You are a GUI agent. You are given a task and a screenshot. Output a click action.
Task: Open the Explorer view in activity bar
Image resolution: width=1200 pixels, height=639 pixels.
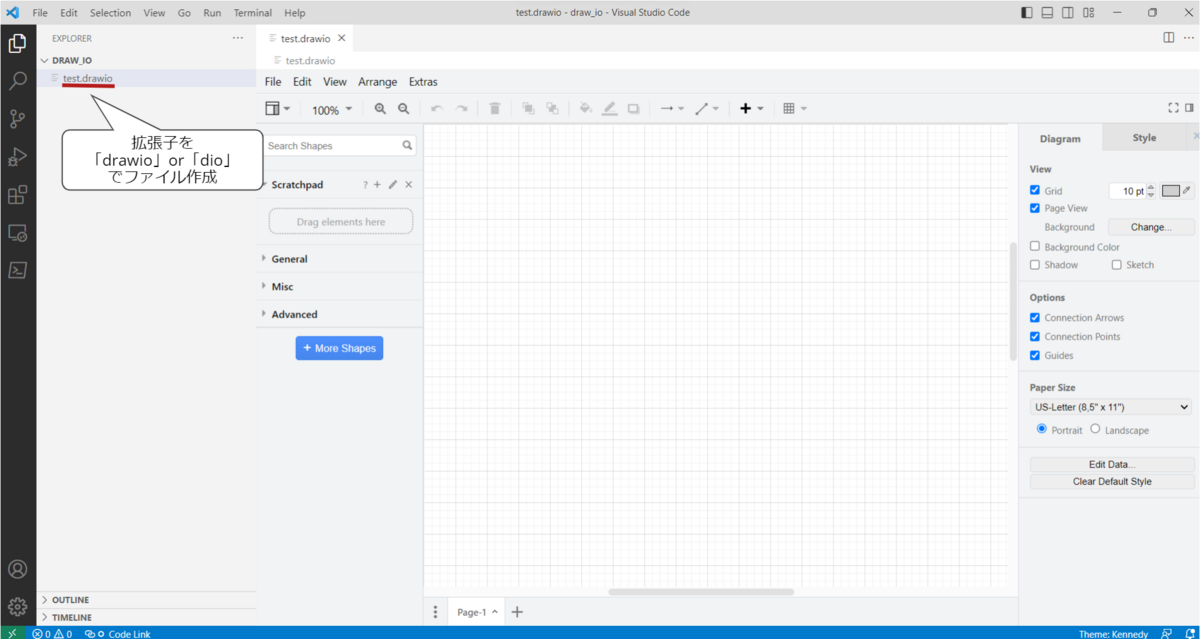(x=17, y=43)
